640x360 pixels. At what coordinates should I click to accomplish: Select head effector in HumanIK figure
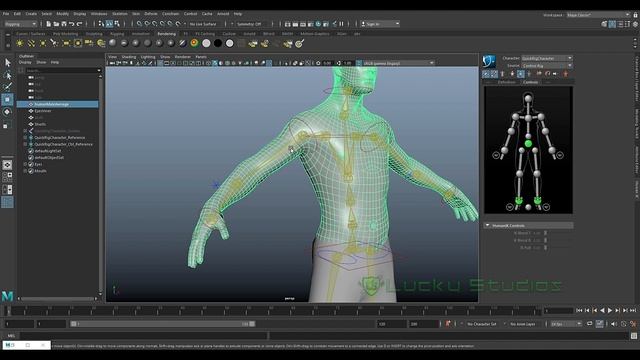[x=528, y=98]
